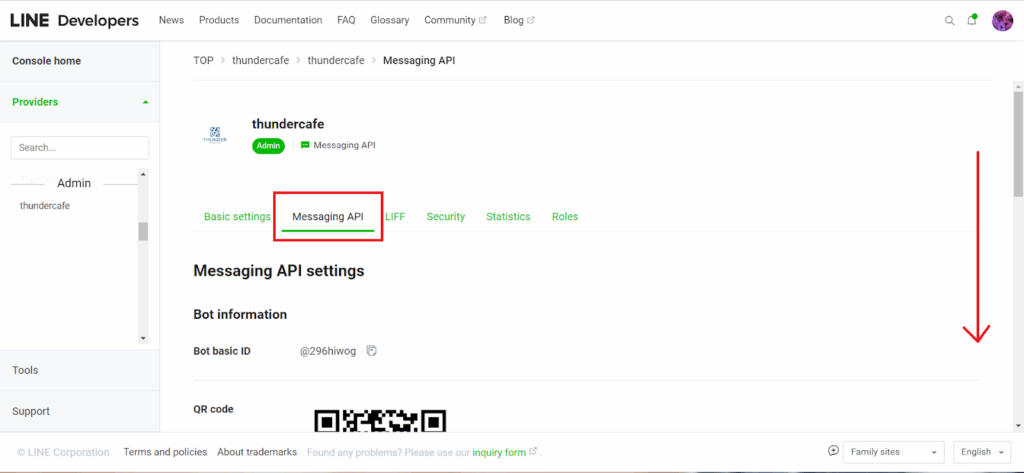Switch to the LIFF tab
The image size is (1024, 473).
[x=395, y=217]
